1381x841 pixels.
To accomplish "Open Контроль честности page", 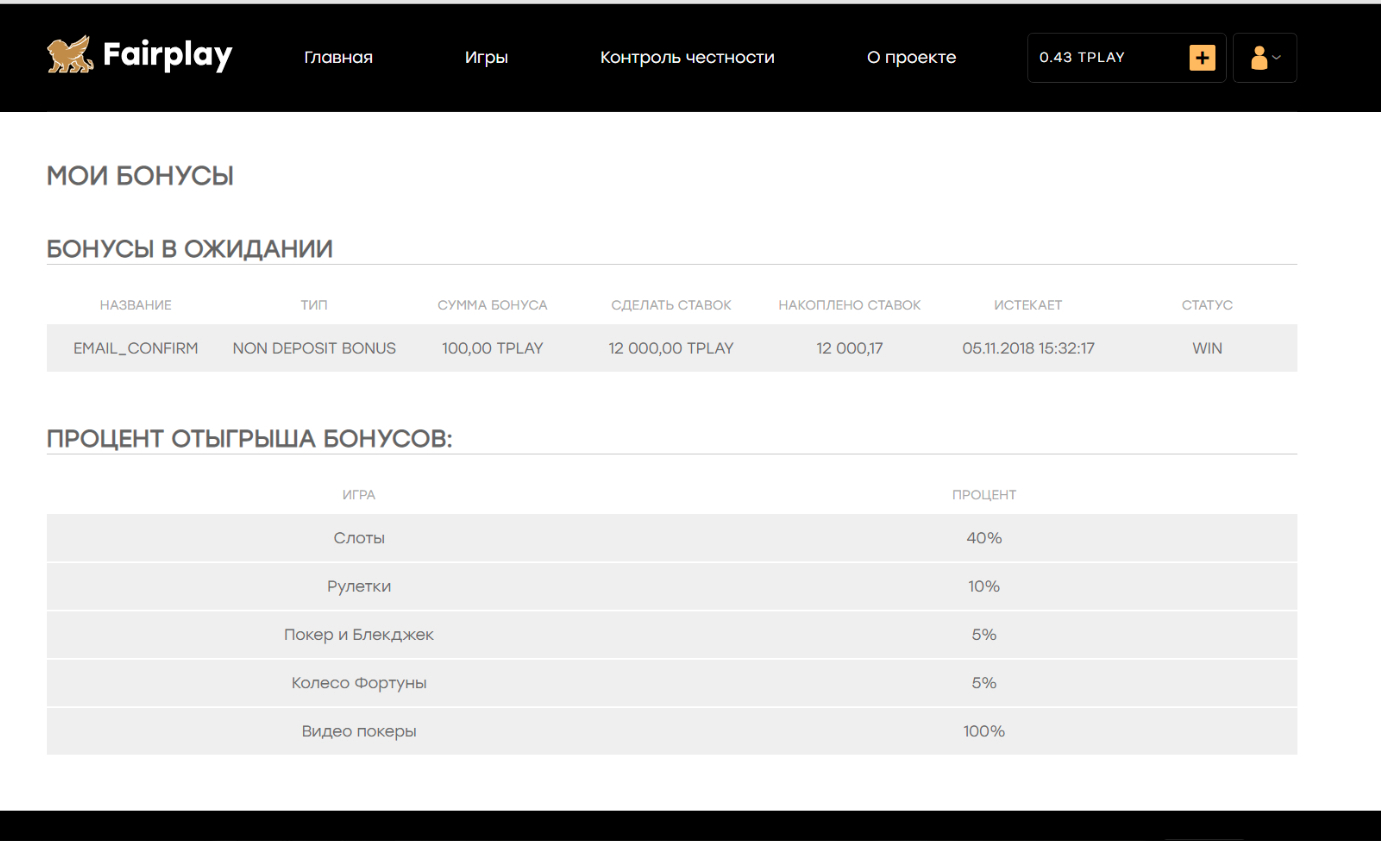I will coord(687,58).
